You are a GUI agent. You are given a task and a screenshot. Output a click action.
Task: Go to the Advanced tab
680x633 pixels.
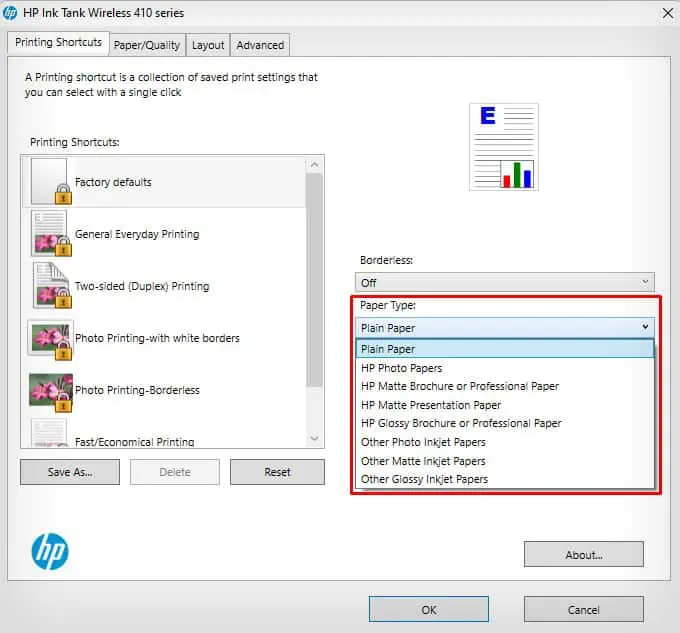pyautogui.click(x=260, y=45)
